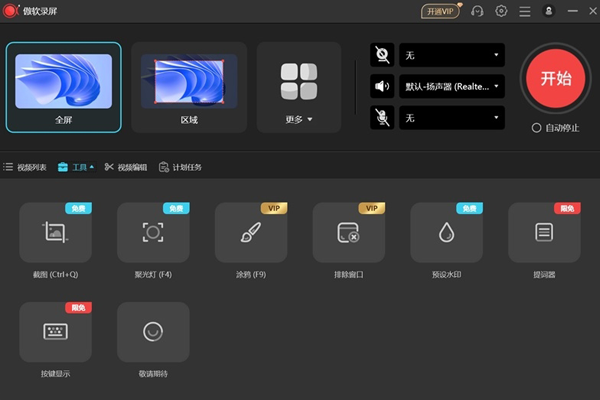
Task: Select the 区域 region recording mode
Action: tap(189, 87)
